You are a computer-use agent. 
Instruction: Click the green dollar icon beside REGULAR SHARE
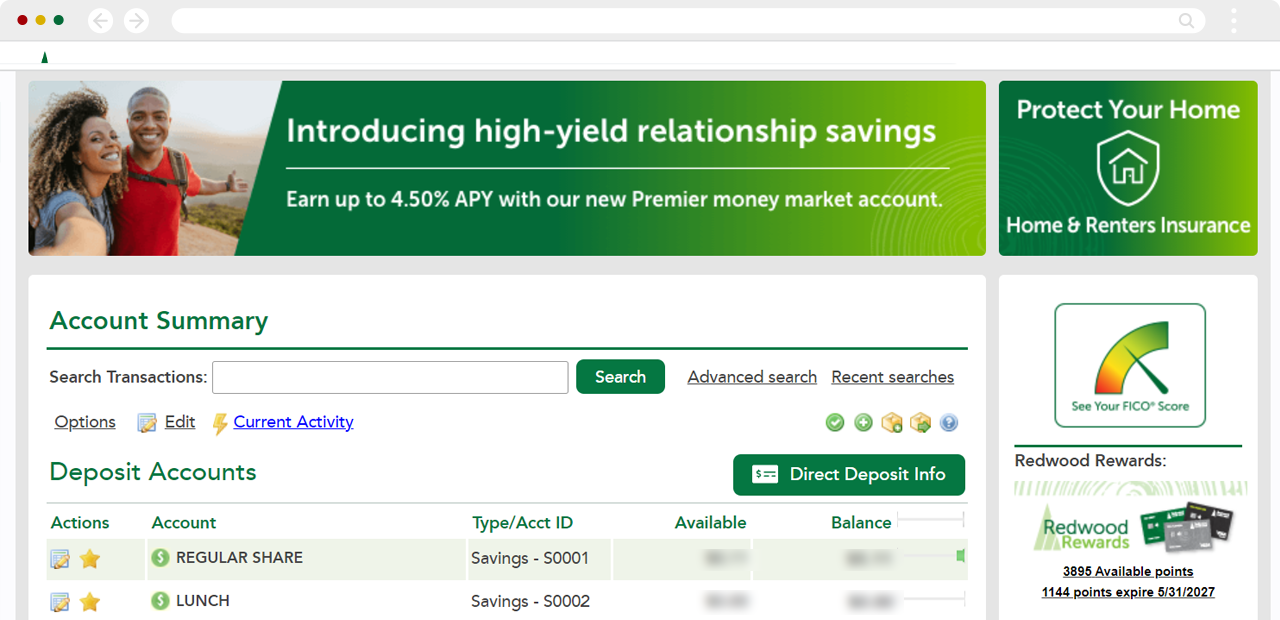point(160,558)
